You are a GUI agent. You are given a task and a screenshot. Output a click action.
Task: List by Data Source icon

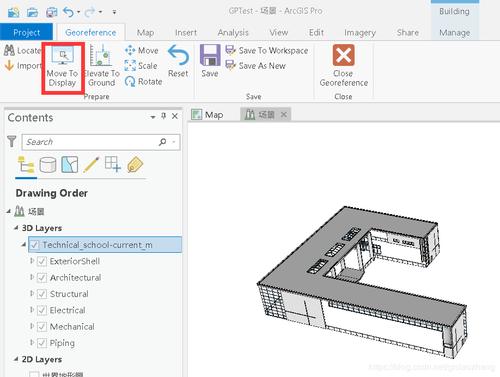point(48,164)
